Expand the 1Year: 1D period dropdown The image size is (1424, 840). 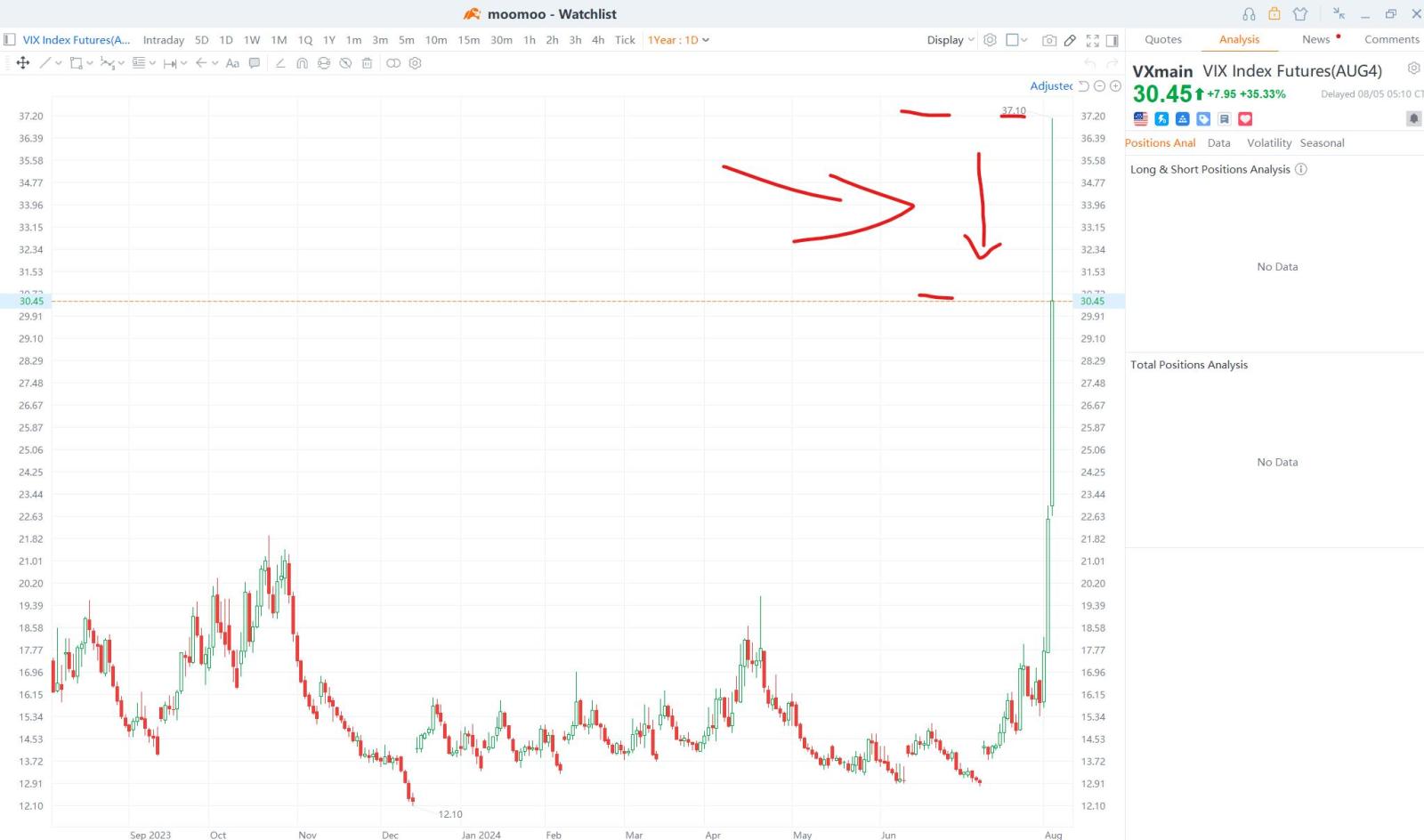[678, 40]
